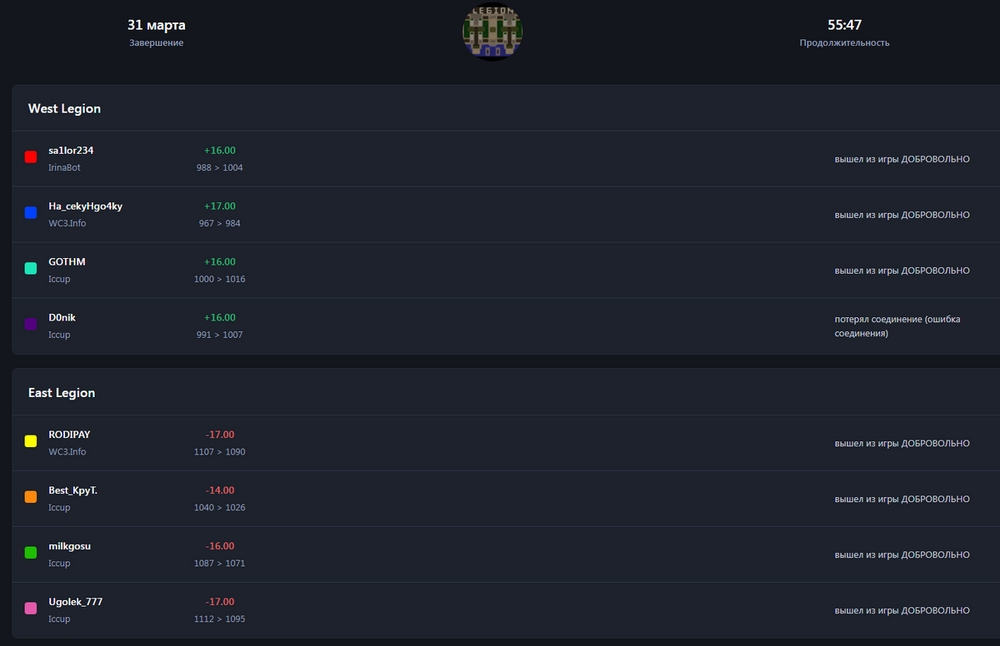Click the West Legion team header
The width and height of the screenshot is (1000, 646).
[64, 108]
